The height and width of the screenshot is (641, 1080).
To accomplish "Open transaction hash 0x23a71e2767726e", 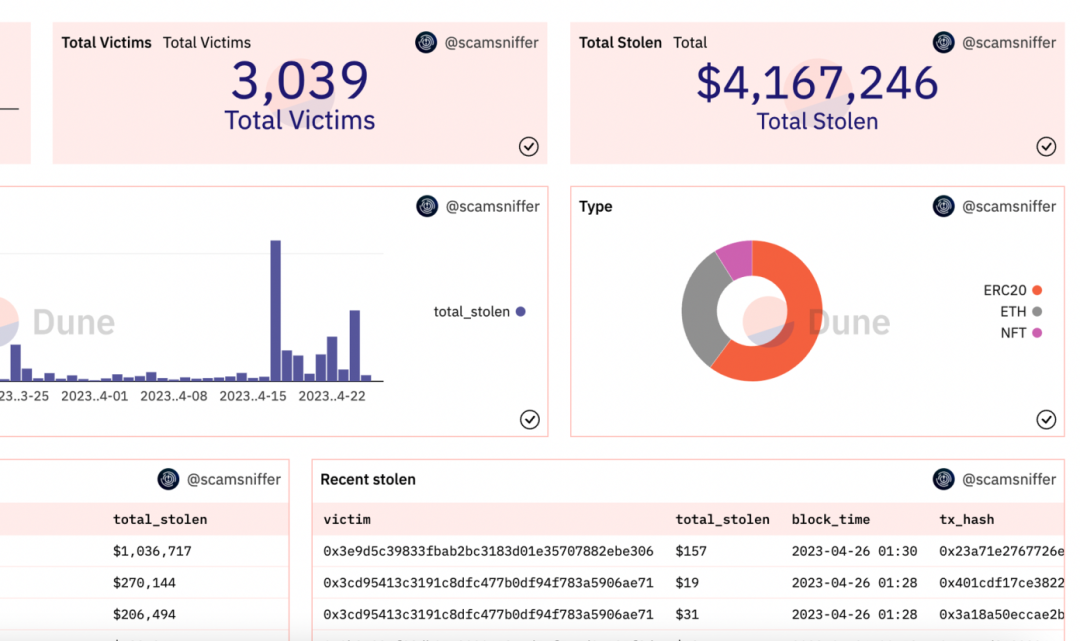I will pos(1000,550).
